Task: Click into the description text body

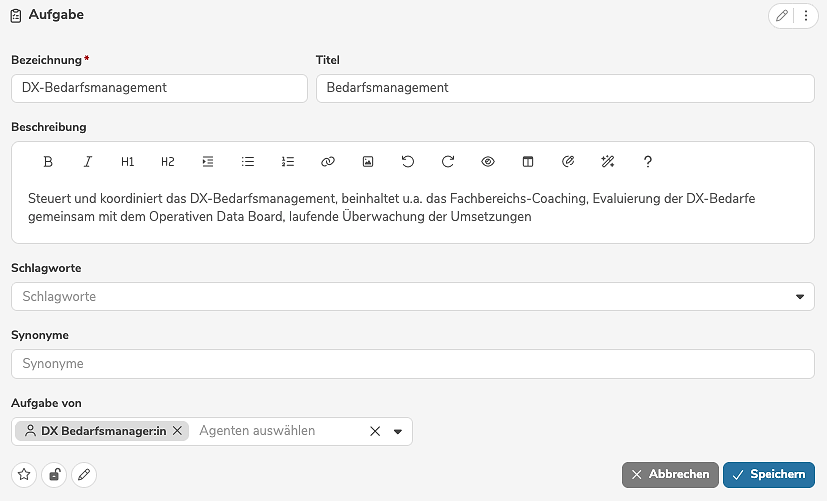Action: (x=413, y=208)
